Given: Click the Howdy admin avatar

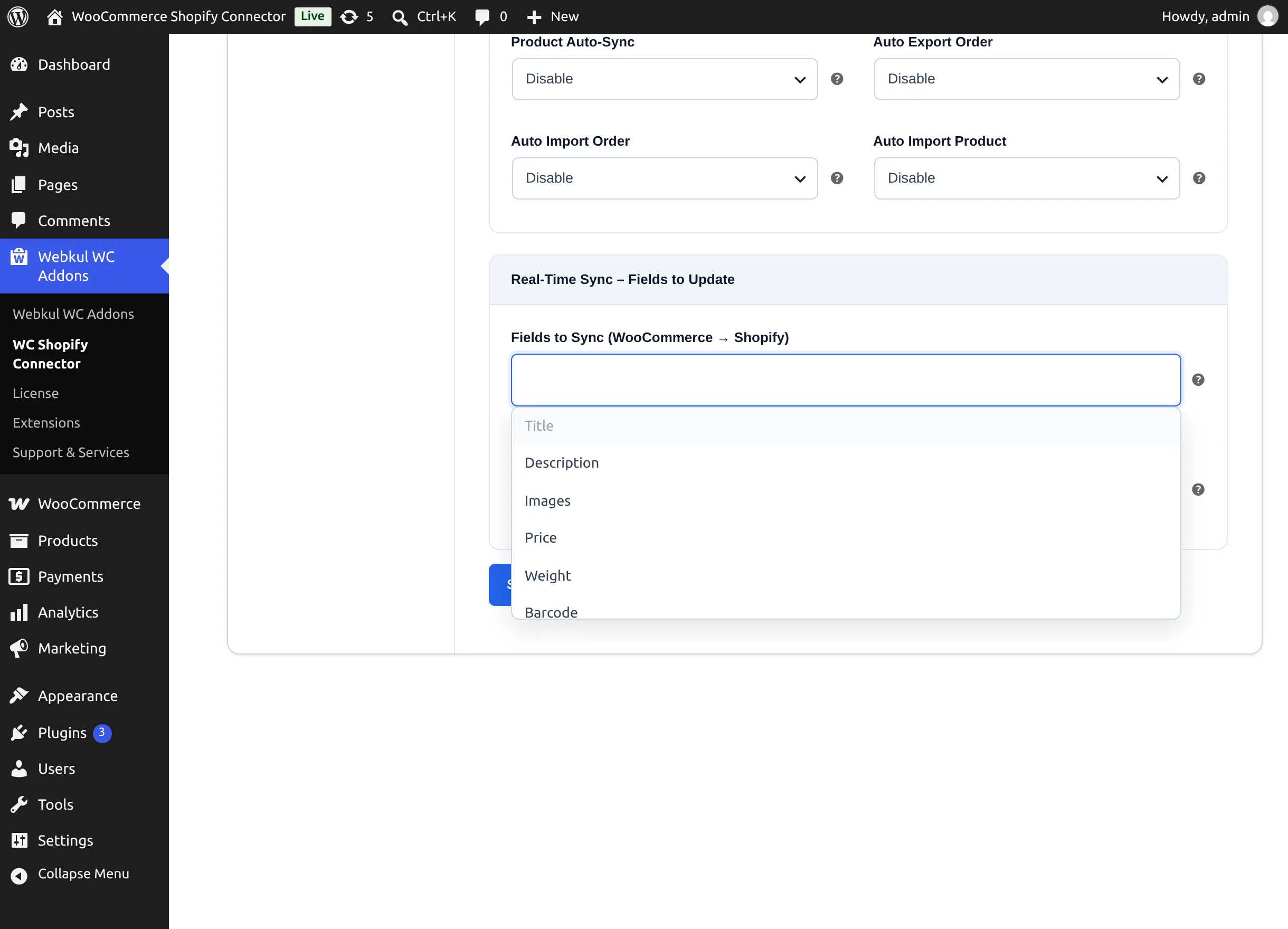Looking at the screenshot, I should [1267, 16].
